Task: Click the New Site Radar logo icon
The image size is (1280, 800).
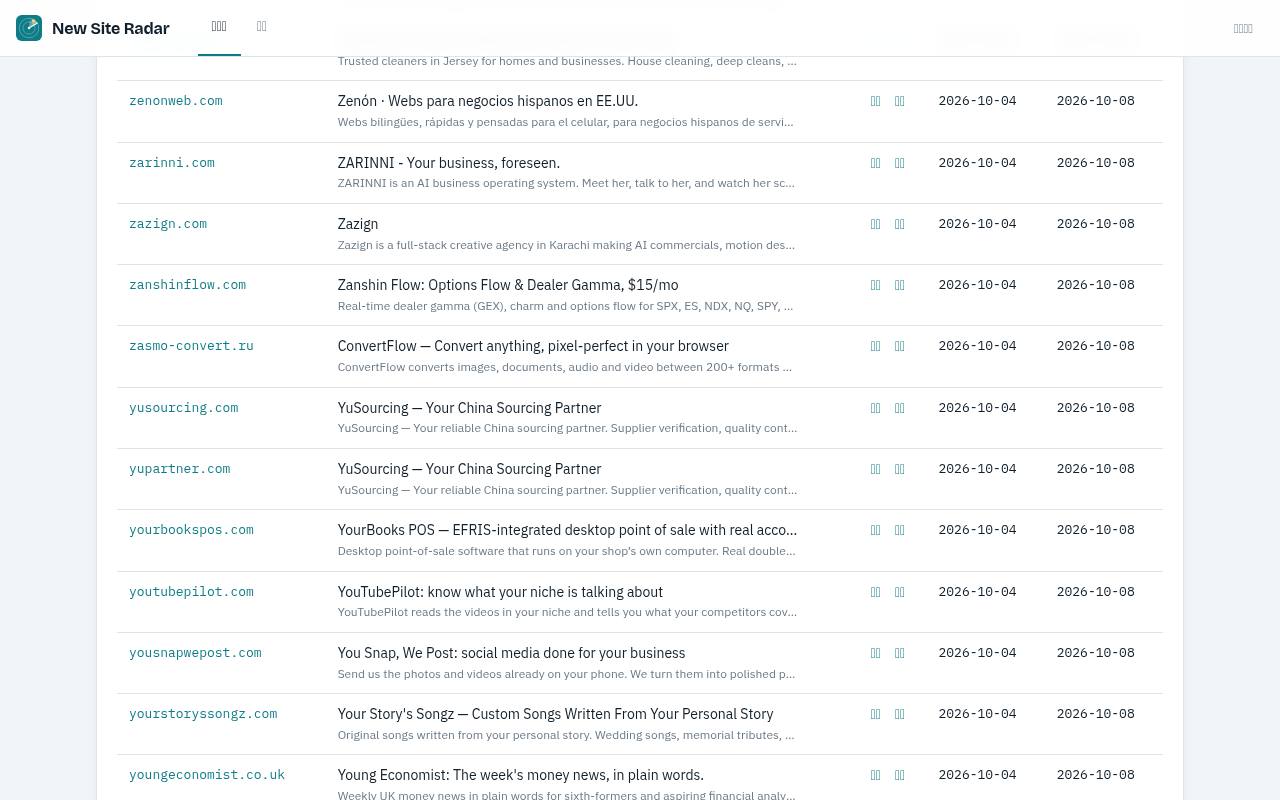Action: click(29, 28)
